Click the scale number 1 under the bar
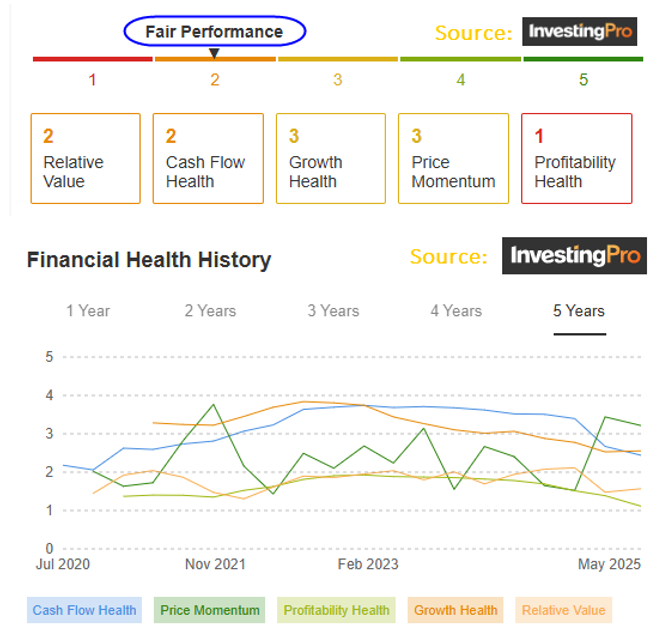 tap(92, 80)
